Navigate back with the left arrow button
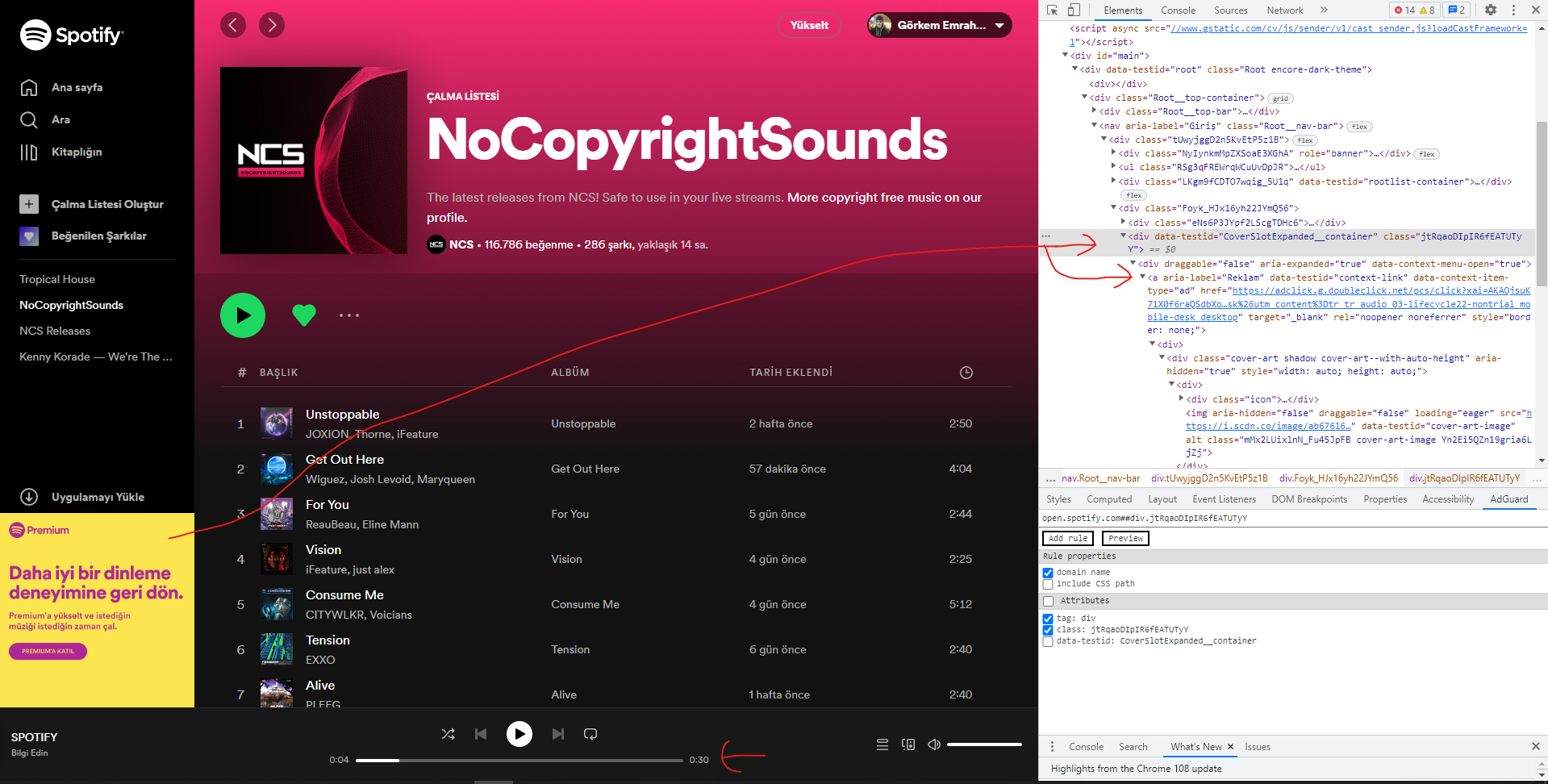Viewport: 1548px width, 784px height. click(233, 25)
